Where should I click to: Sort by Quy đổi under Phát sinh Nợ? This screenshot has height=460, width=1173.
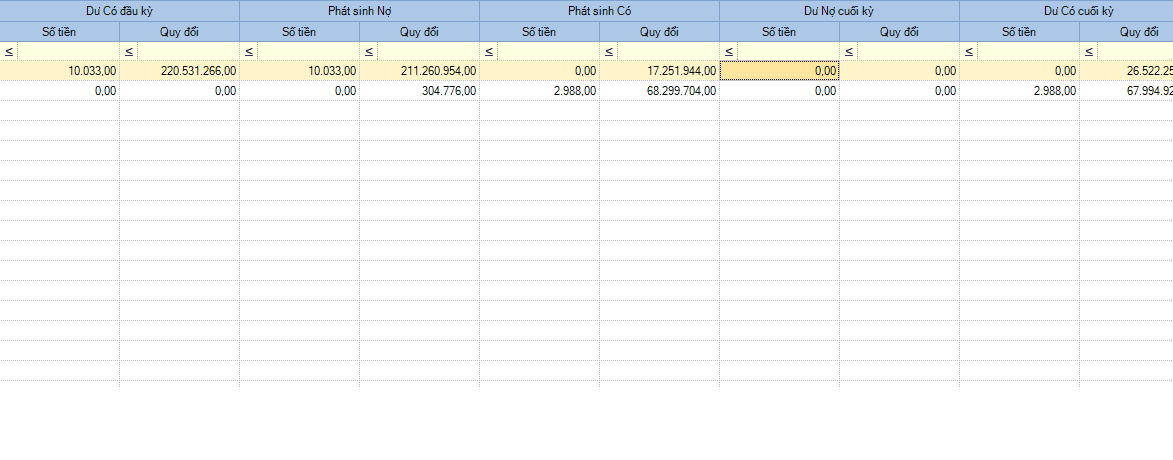[420, 31]
